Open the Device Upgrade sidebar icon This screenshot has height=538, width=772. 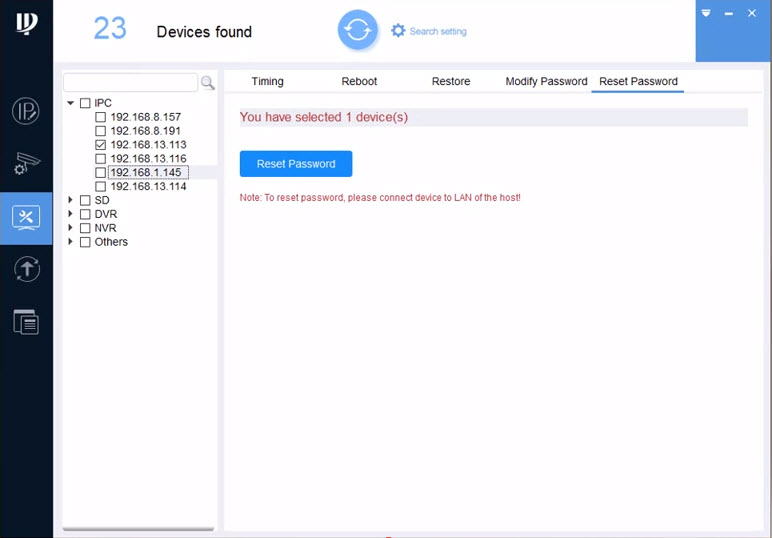pyautogui.click(x=26, y=269)
